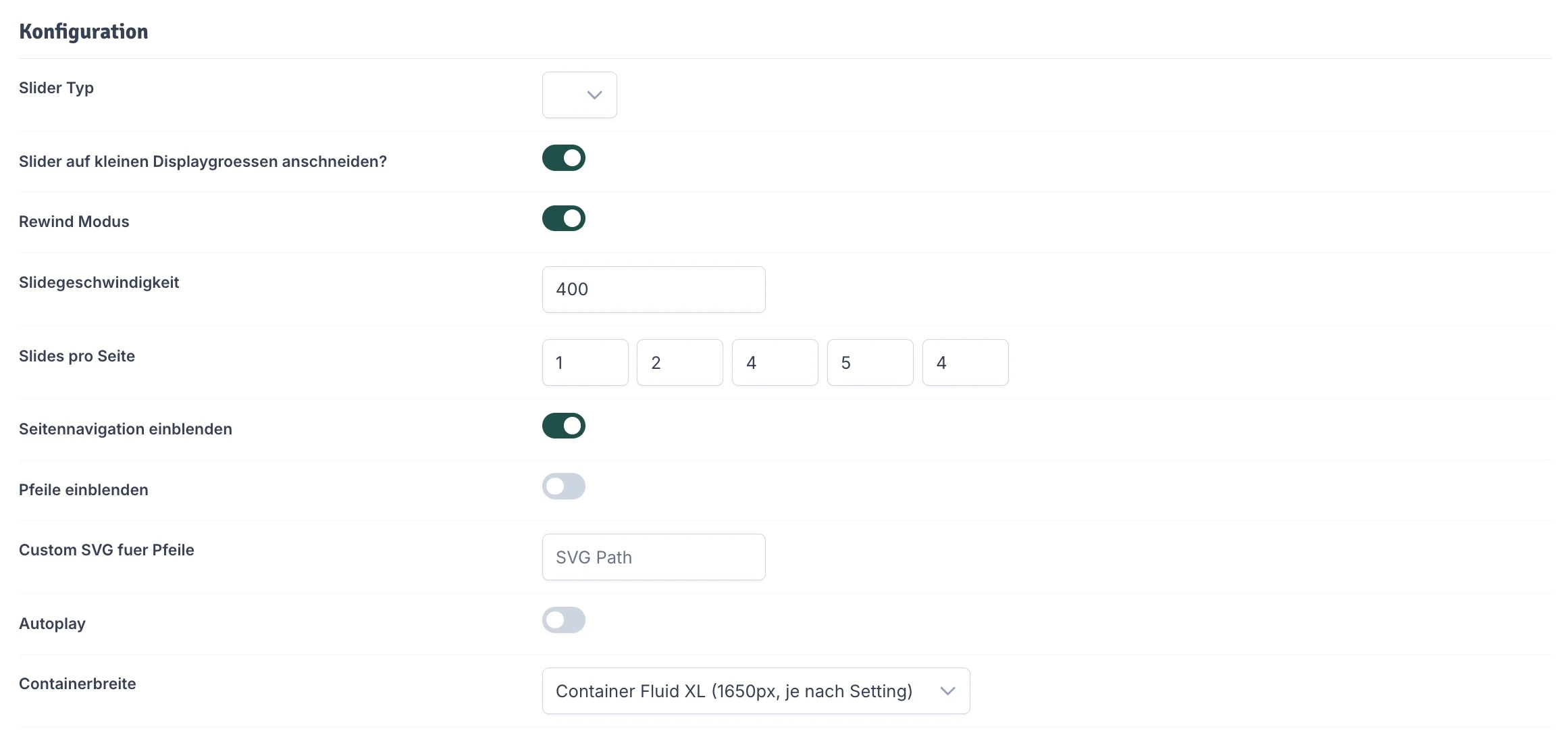Disable Slider auf kleinen Displaygroessen anschneiden toggle
1568x754 pixels.
(x=563, y=158)
